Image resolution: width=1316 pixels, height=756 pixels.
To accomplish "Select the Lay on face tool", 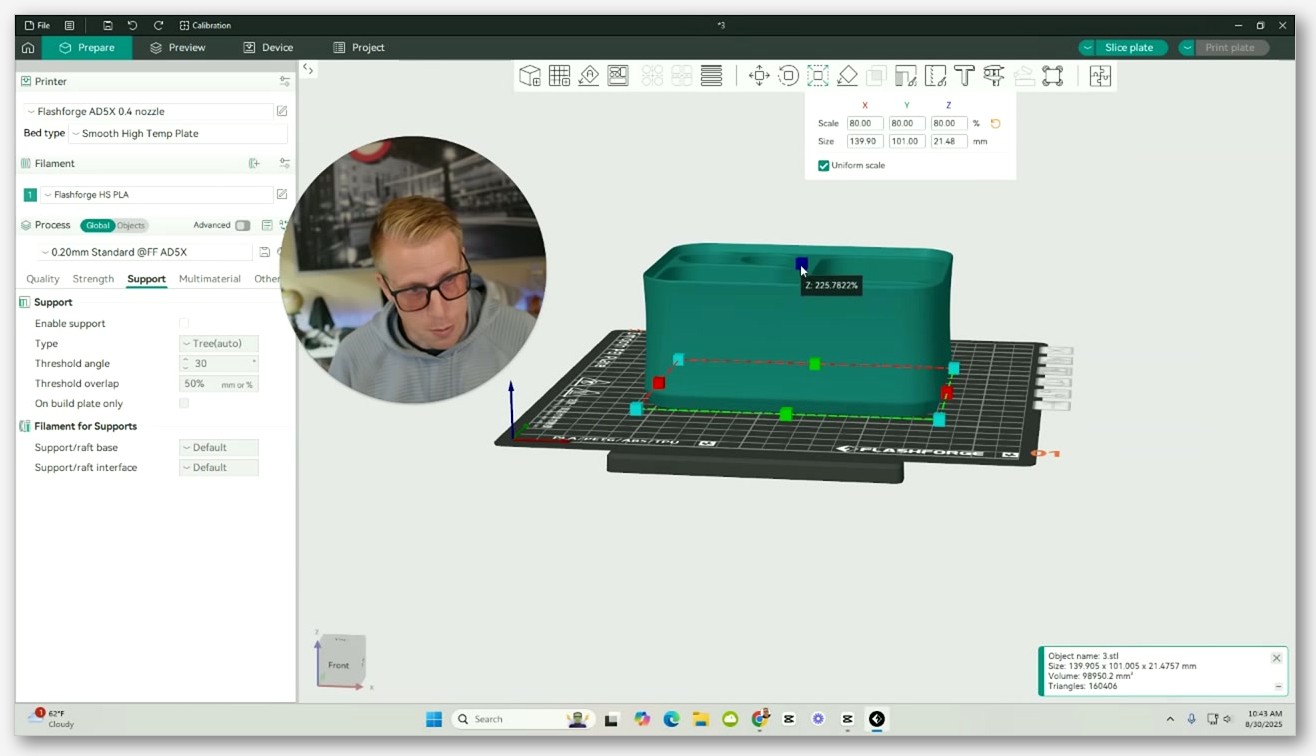I will click(x=847, y=76).
